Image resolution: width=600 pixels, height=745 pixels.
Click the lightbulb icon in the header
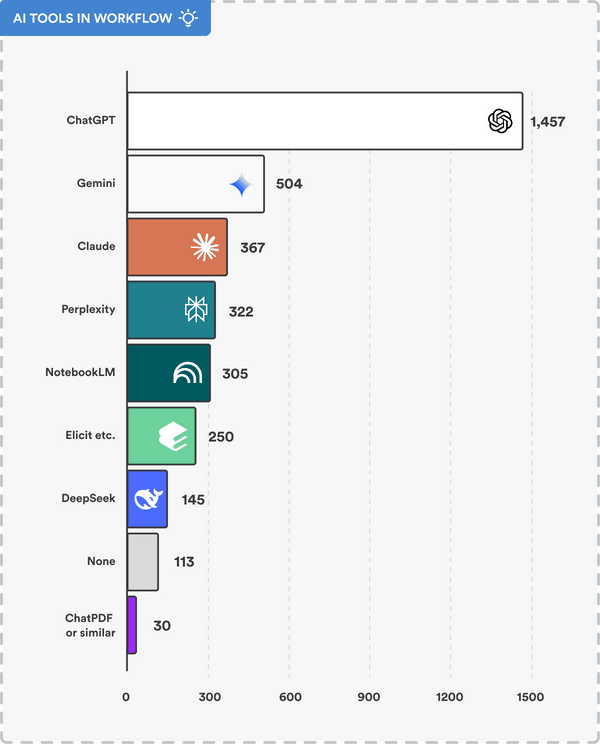188,18
